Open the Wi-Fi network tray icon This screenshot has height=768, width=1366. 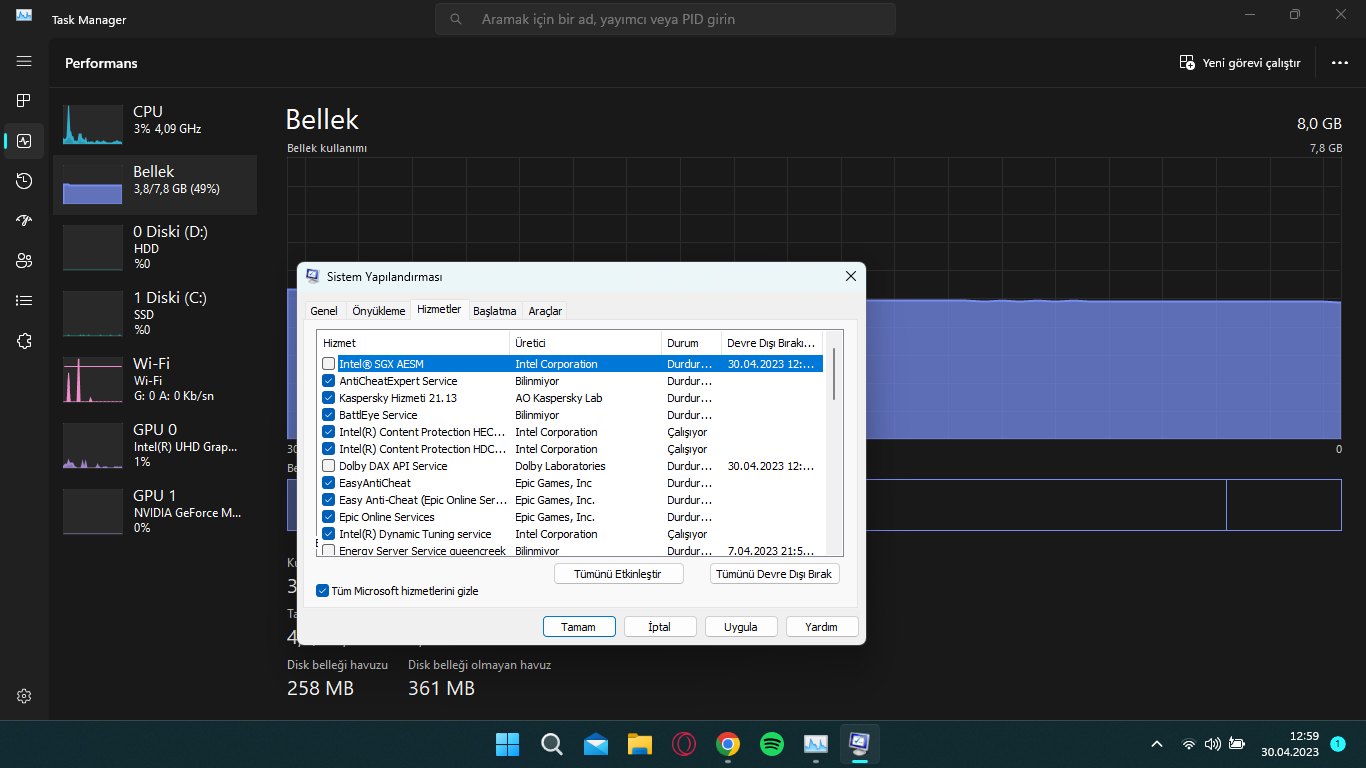1189,744
